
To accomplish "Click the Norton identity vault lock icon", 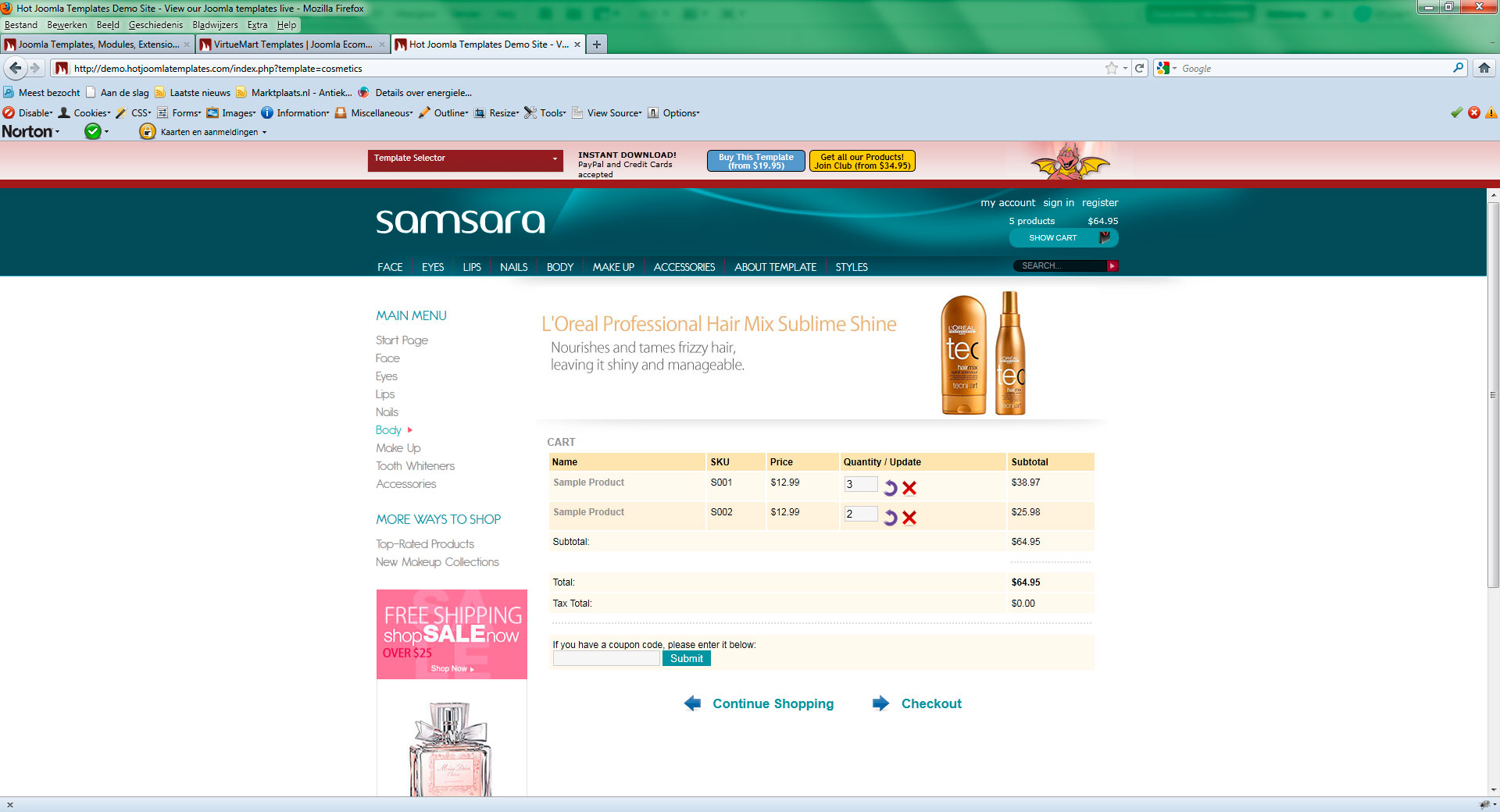I will (x=147, y=131).
